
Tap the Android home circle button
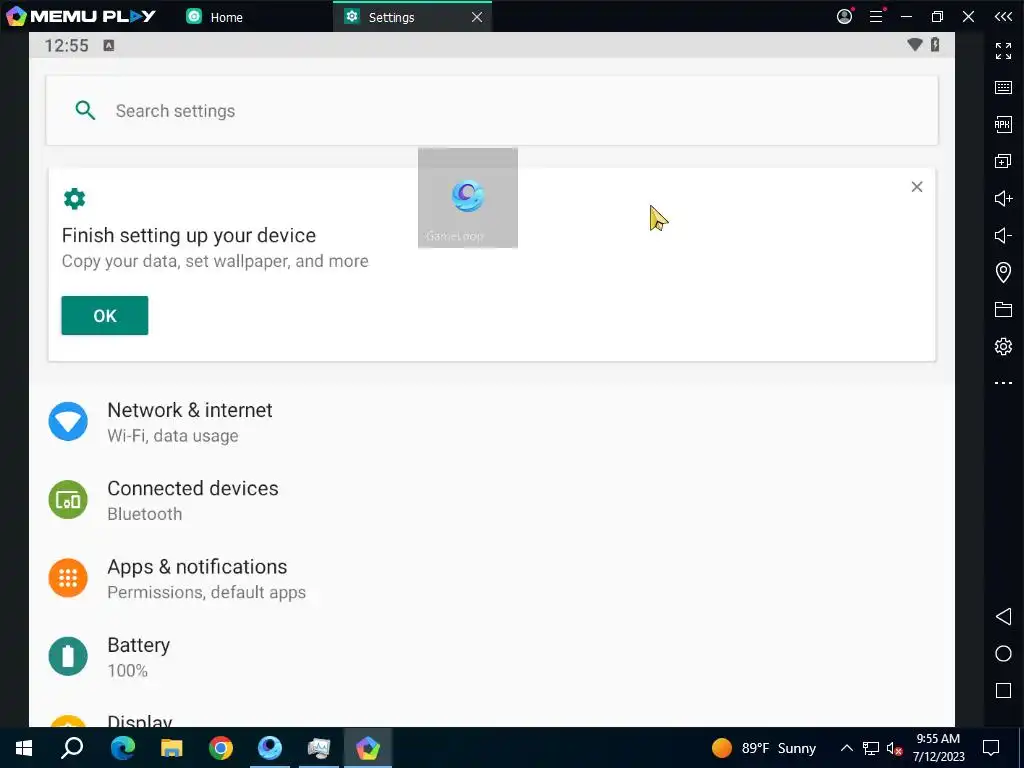1003,654
